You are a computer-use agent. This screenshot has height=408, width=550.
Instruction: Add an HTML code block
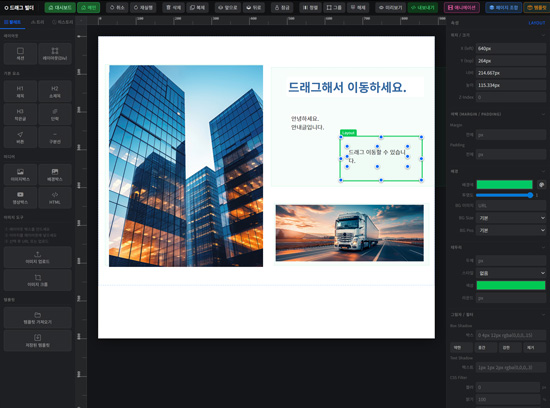point(55,198)
